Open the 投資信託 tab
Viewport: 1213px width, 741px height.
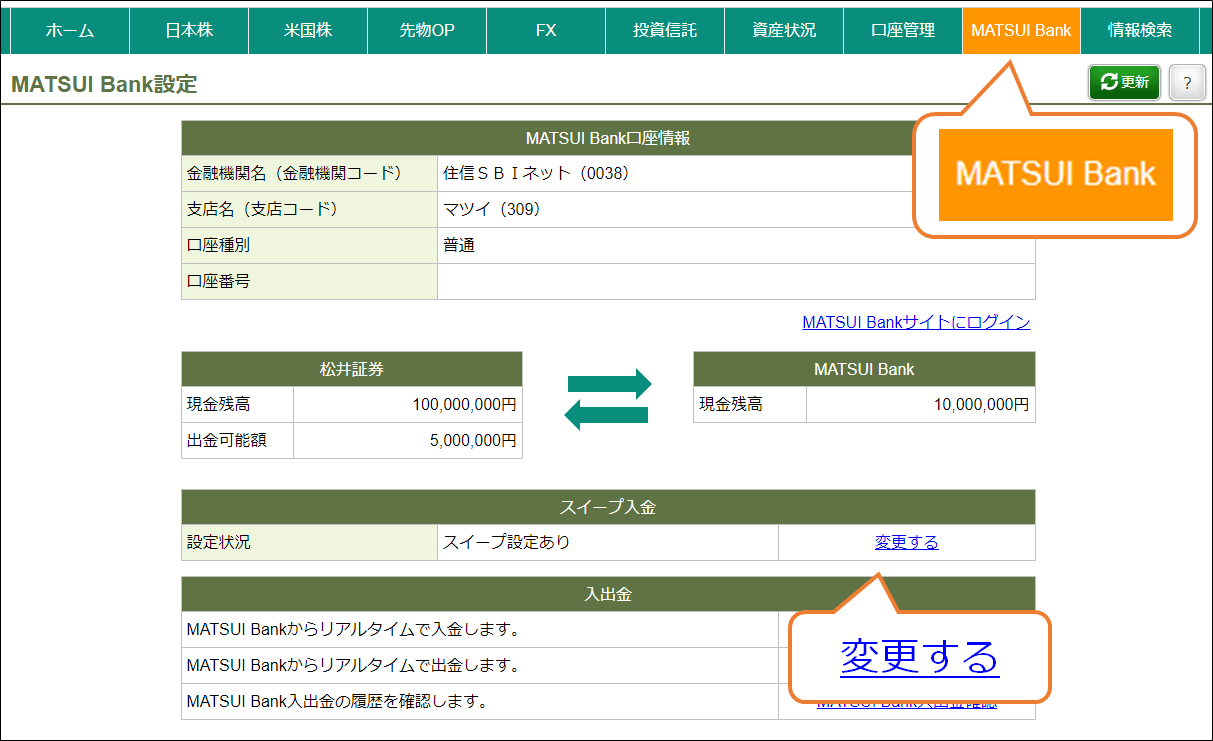point(665,30)
